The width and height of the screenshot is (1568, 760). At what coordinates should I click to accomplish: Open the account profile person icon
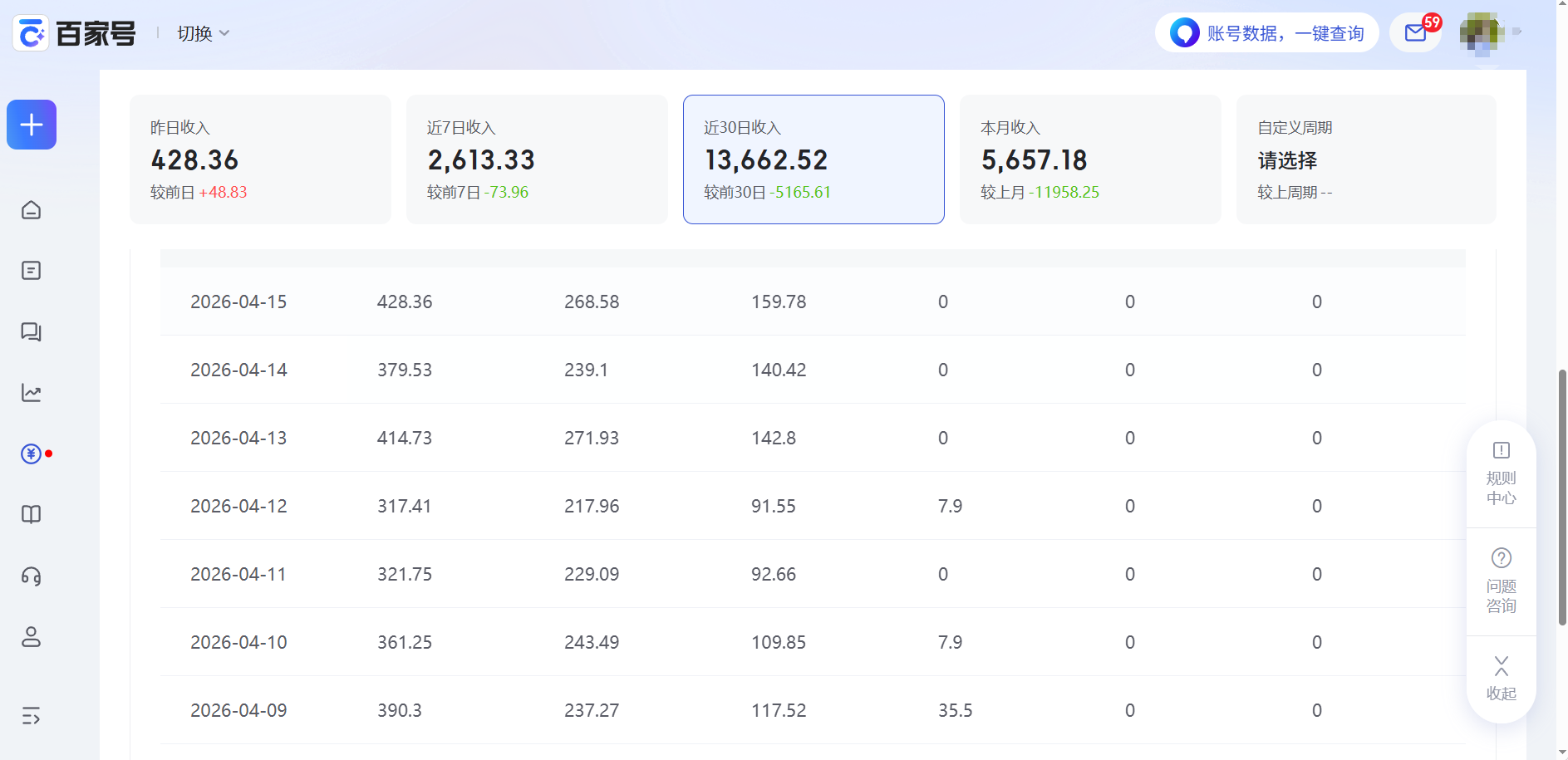coord(32,637)
